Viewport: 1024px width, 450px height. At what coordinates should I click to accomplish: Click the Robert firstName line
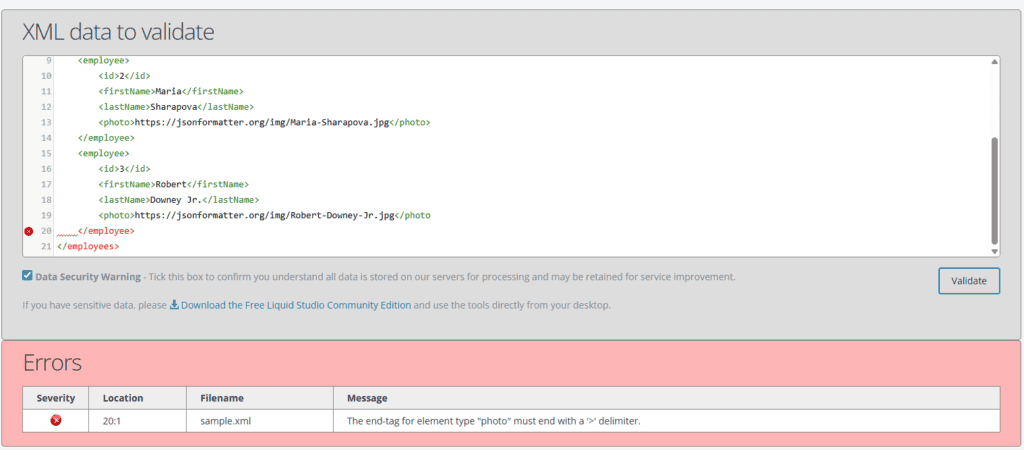click(174, 184)
